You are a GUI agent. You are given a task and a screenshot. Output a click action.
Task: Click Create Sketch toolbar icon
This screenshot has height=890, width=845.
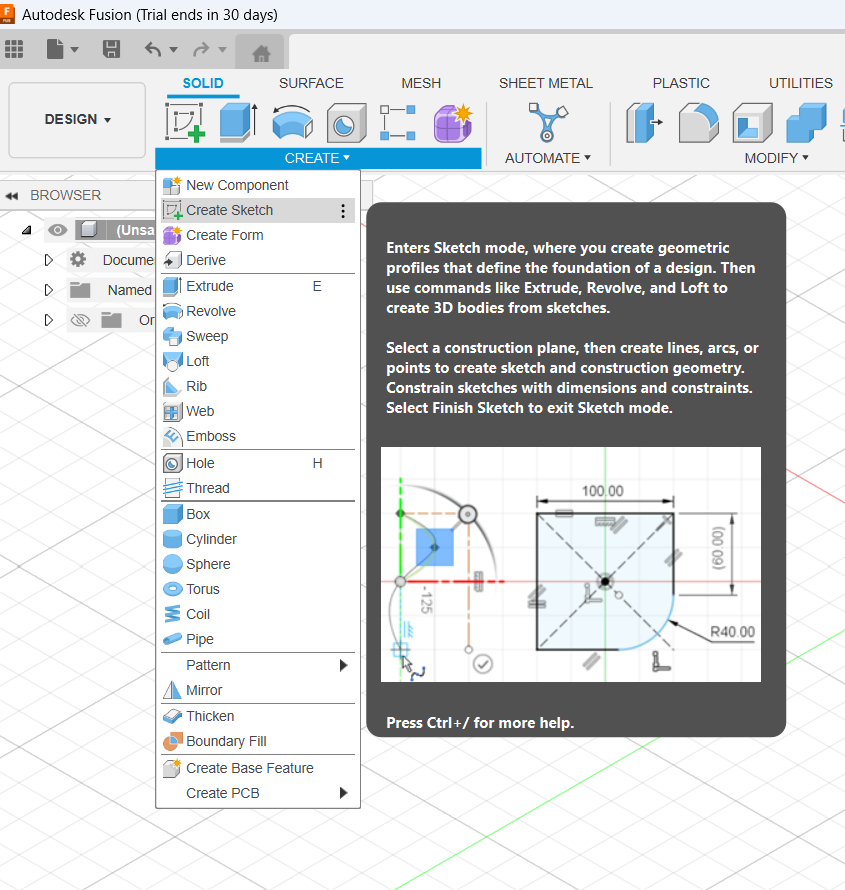185,122
